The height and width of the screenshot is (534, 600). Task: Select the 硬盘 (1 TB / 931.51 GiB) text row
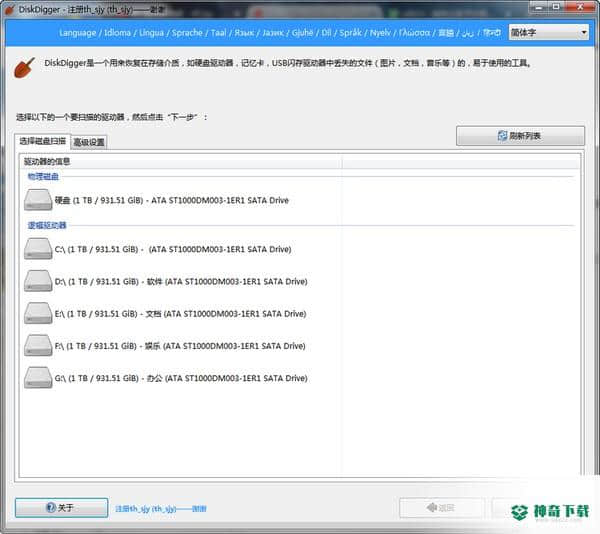[x=171, y=200]
